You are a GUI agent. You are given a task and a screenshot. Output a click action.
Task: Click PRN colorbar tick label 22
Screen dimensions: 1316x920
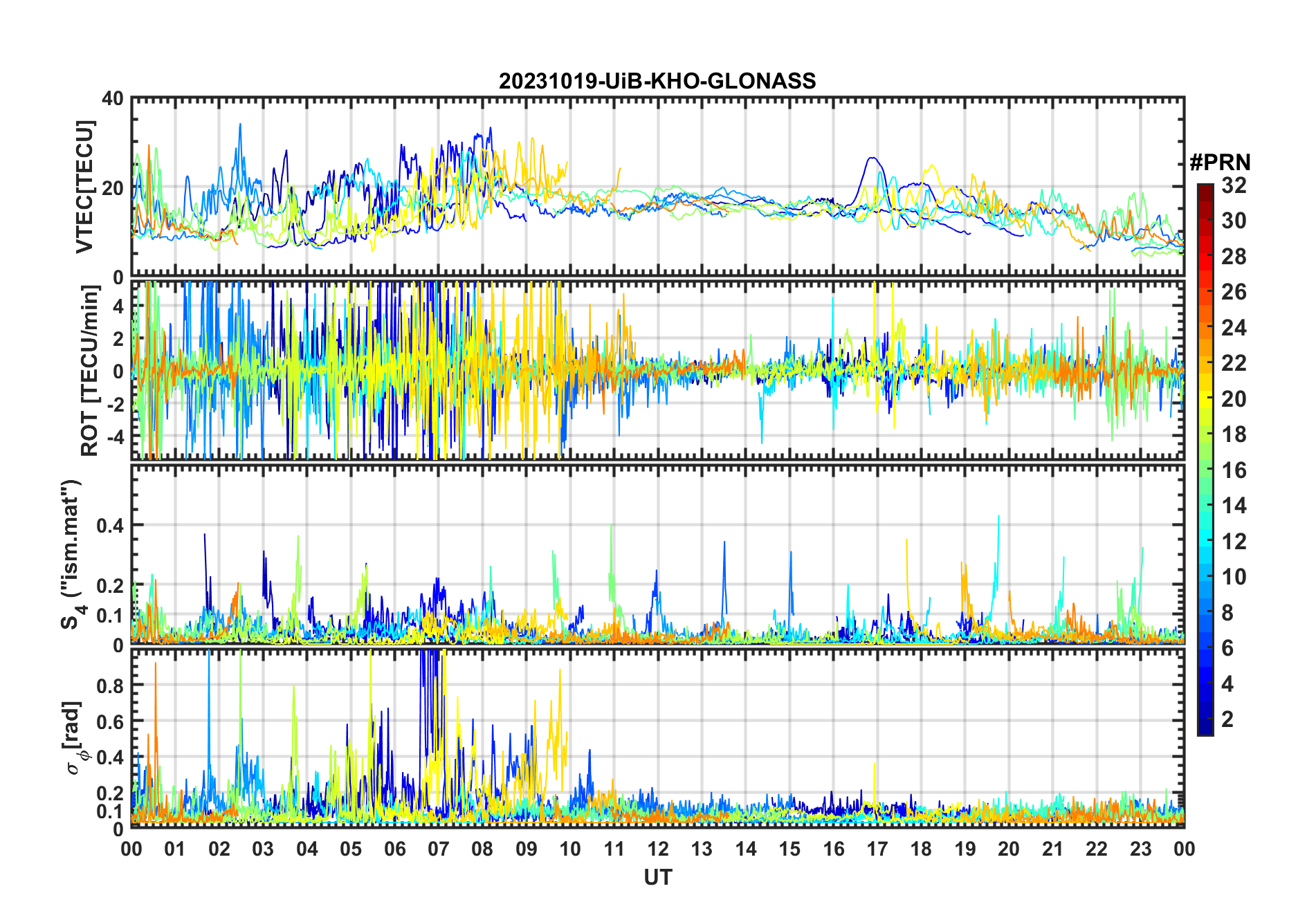[x=1234, y=363]
